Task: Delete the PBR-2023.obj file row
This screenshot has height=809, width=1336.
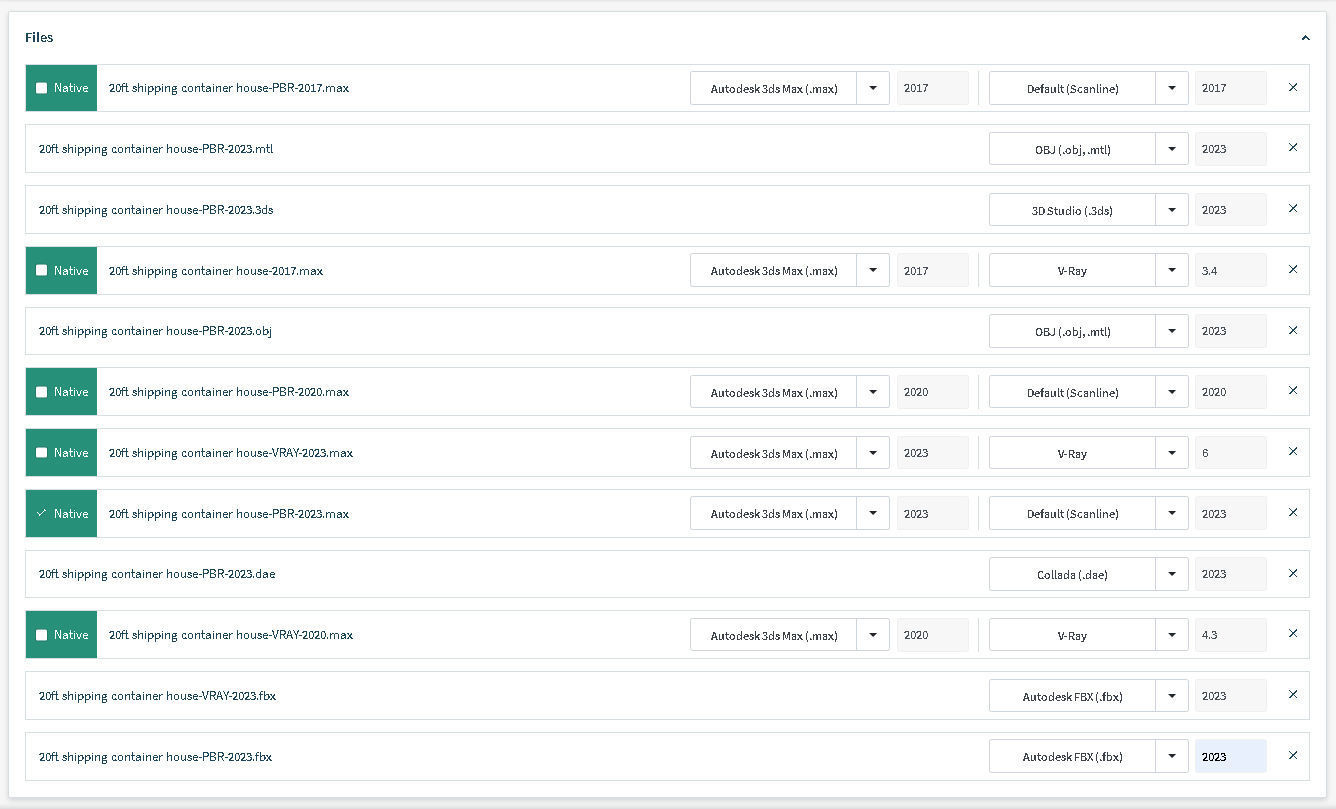Action: [1293, 331]
